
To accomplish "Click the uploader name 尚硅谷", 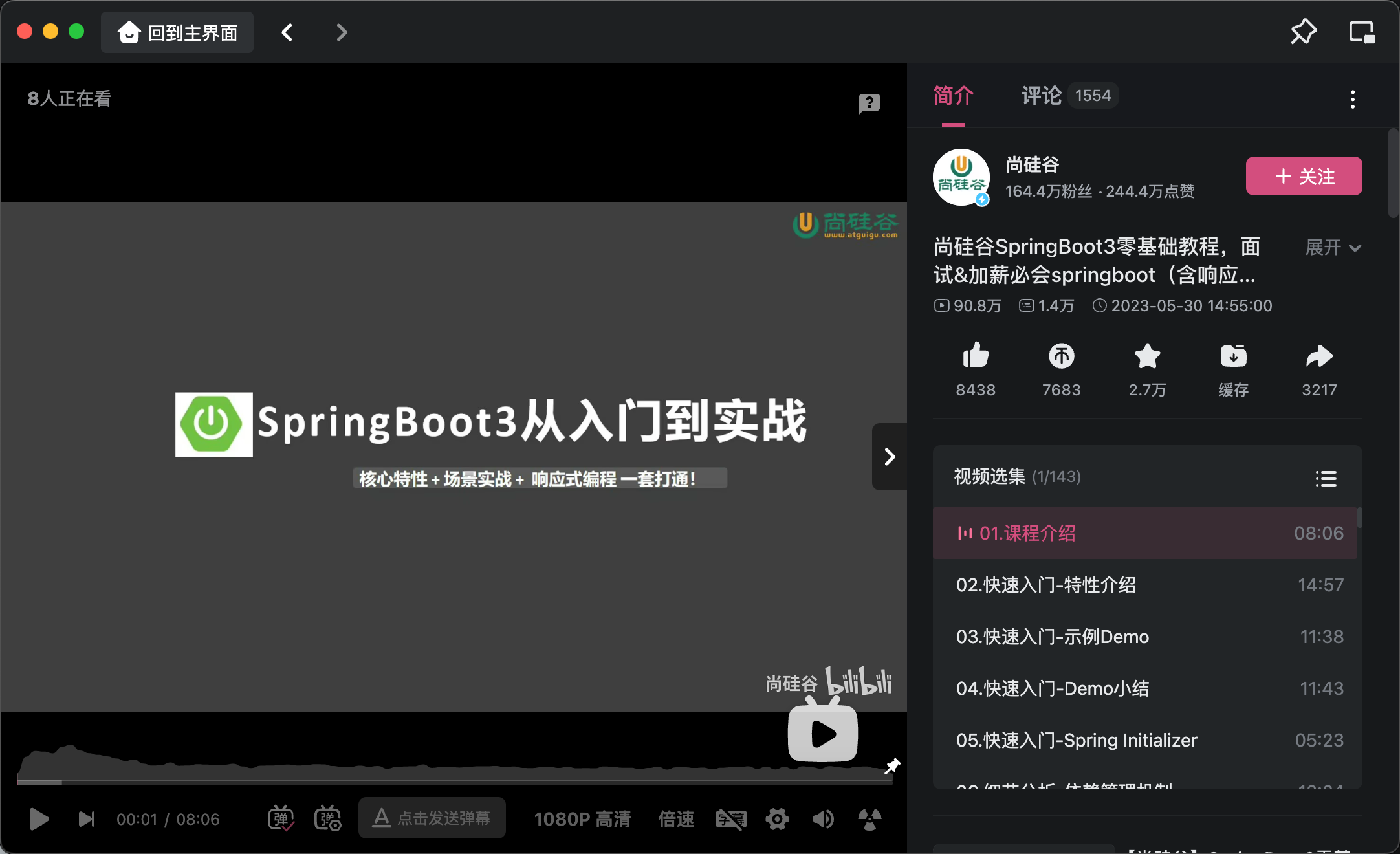I will coord(1033,164).
